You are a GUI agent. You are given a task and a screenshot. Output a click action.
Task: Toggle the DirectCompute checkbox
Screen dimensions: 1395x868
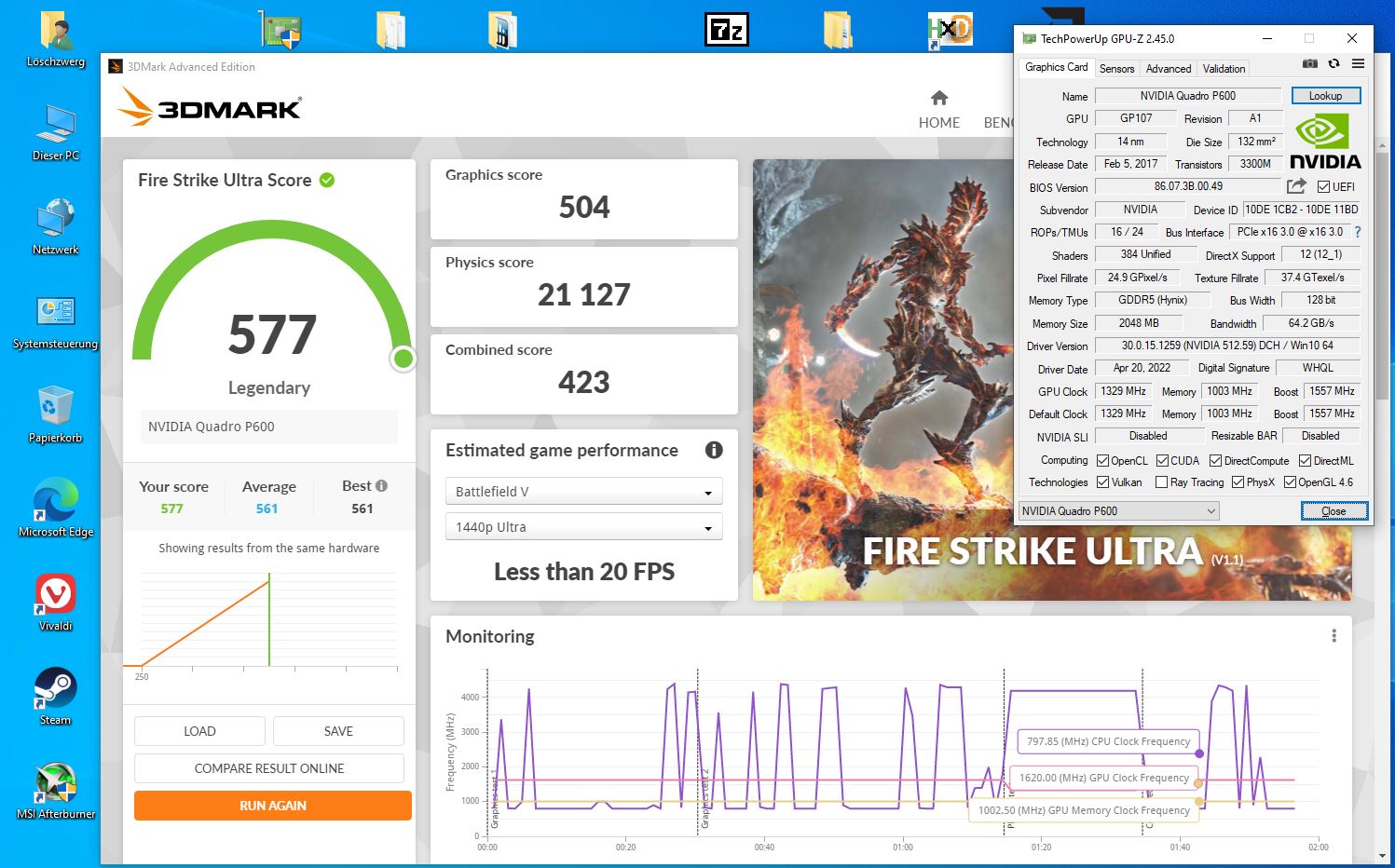[1215, 460]
